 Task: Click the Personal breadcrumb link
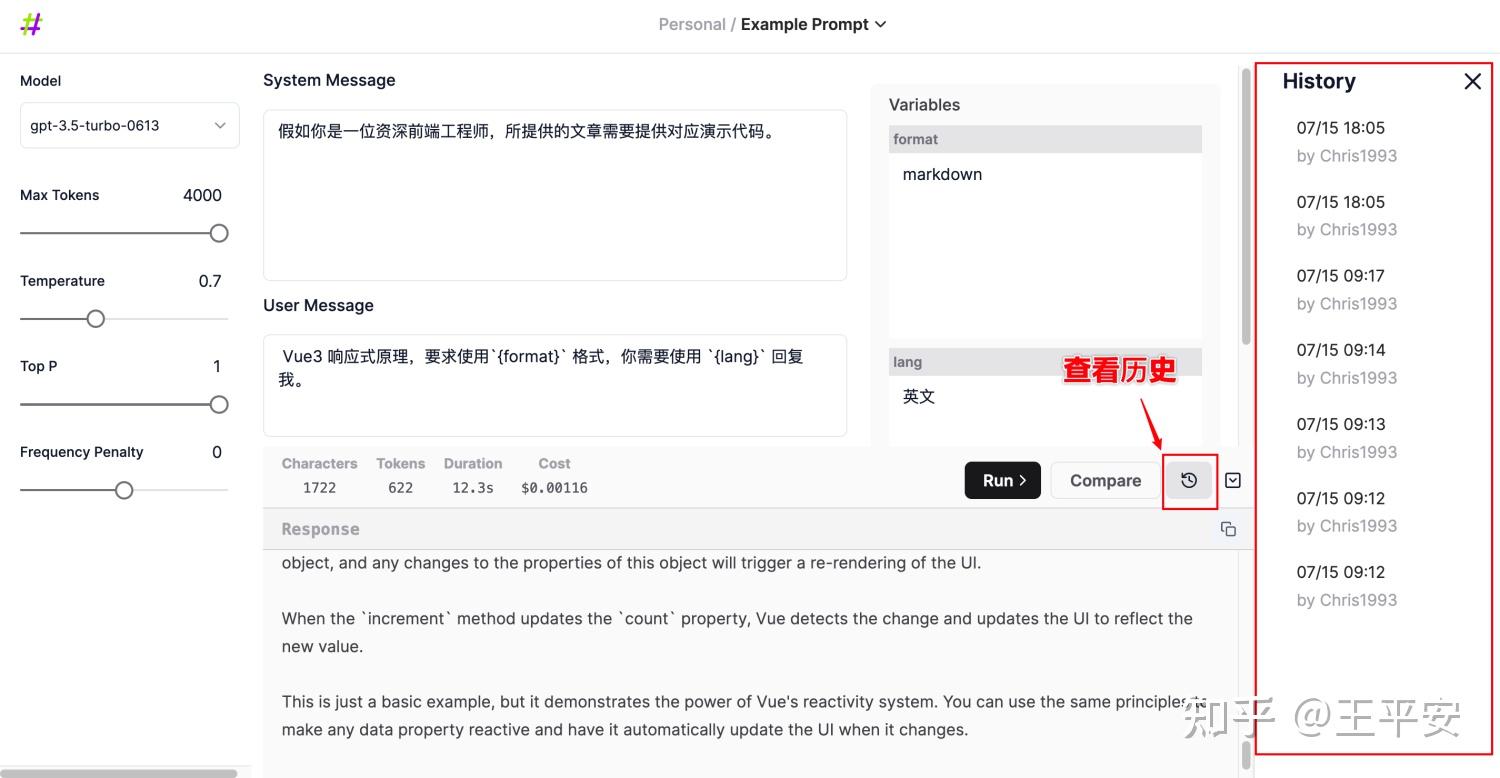[x=692, y=24]
